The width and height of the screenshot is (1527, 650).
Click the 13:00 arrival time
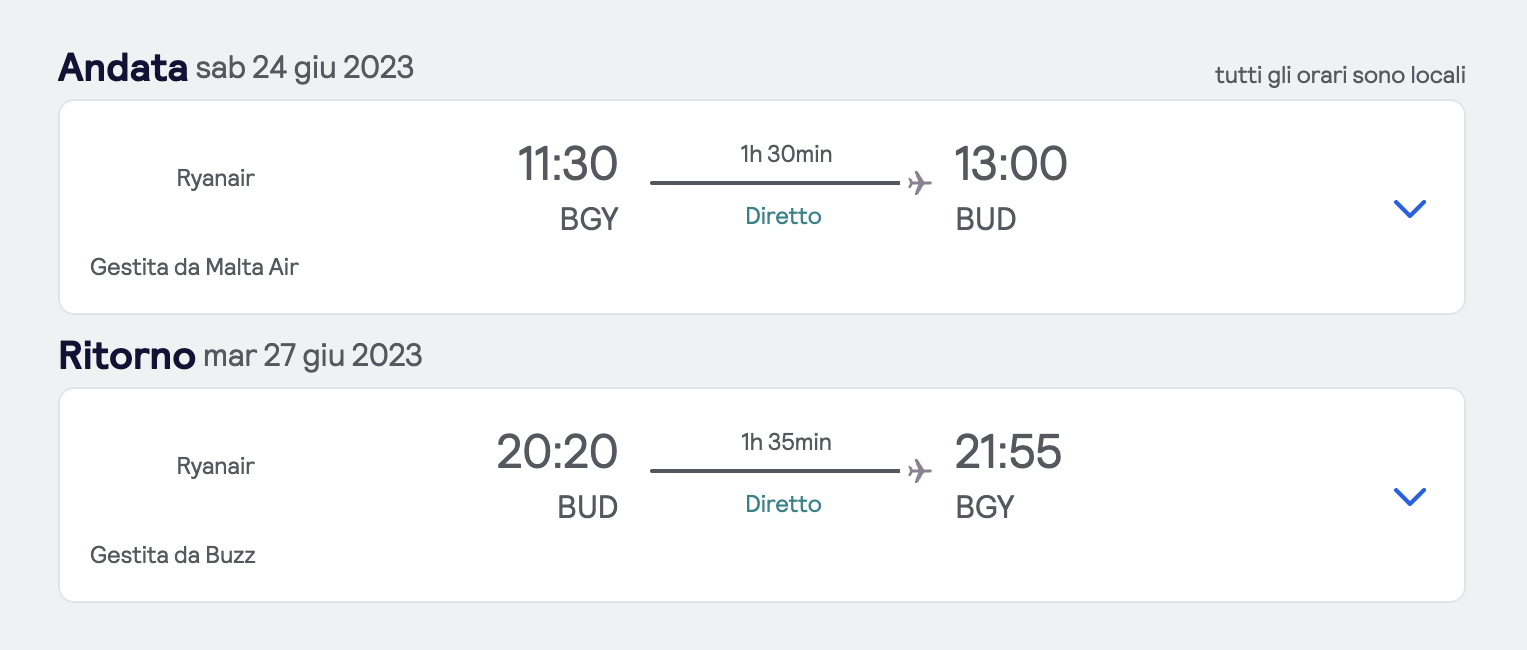1010,164
